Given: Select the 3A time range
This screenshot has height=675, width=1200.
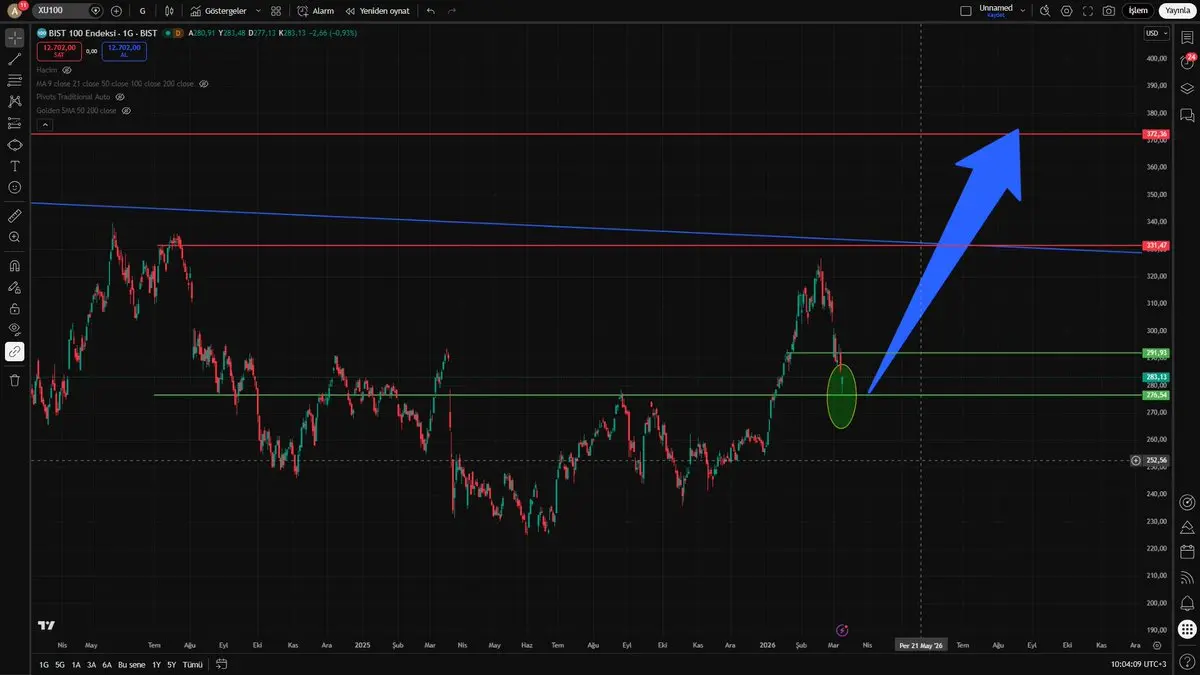Looking at the screenshot, I should 91,665.
